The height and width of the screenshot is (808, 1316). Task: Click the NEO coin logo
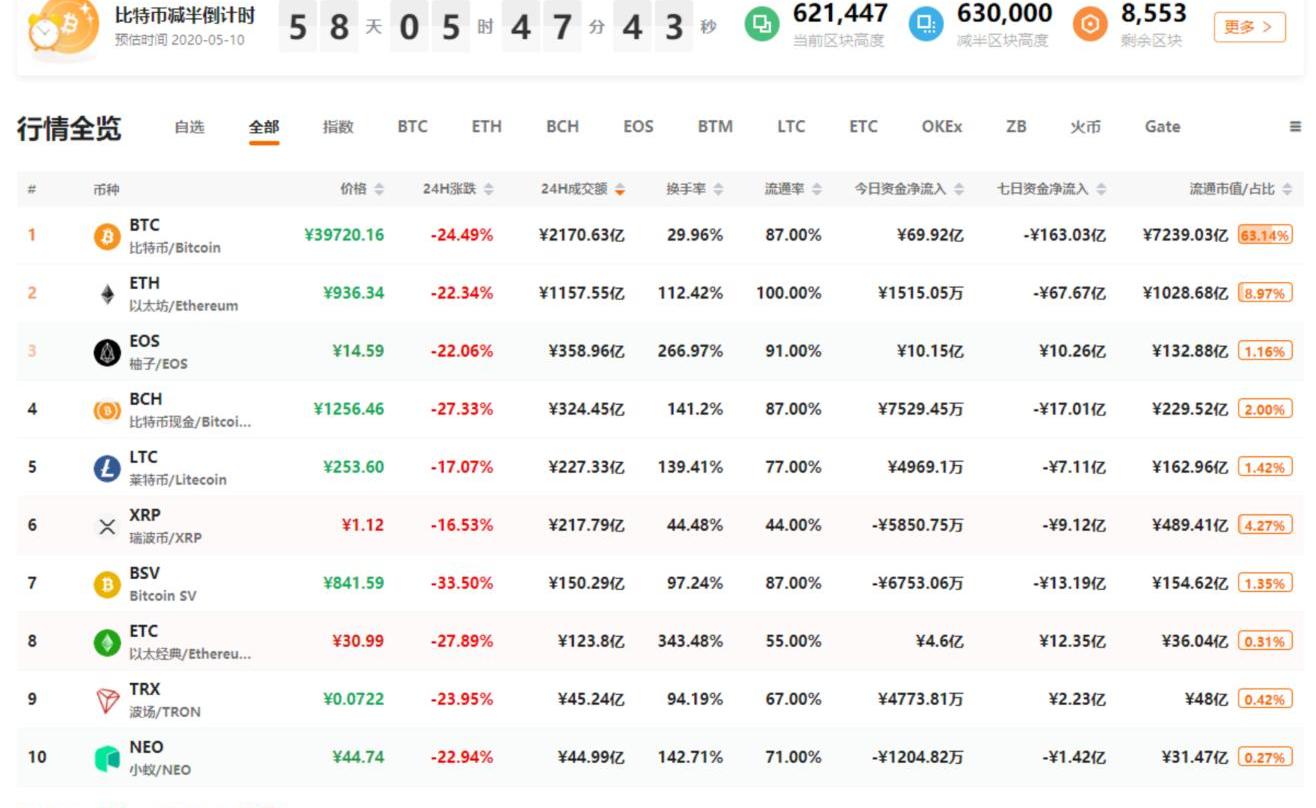107,758
